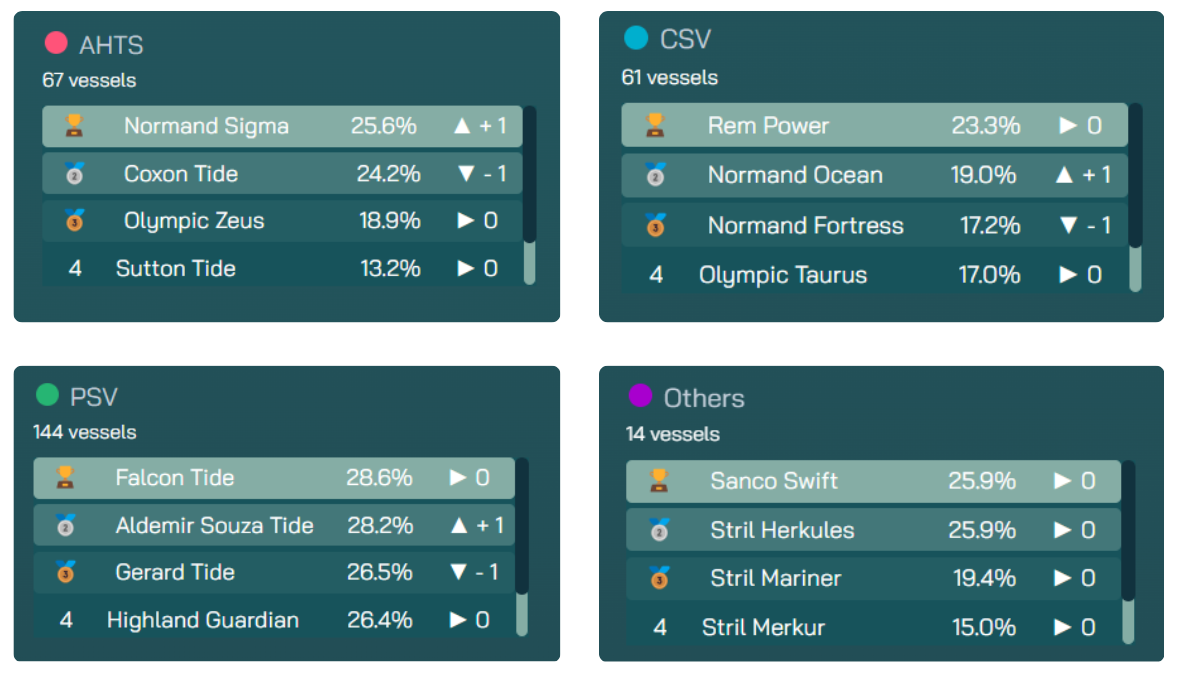Viewport: 1177px width, 674px height.
Task: Select the Olympic Taurus vessel entry
Action: pyautogui.click(x=782, y=275)
